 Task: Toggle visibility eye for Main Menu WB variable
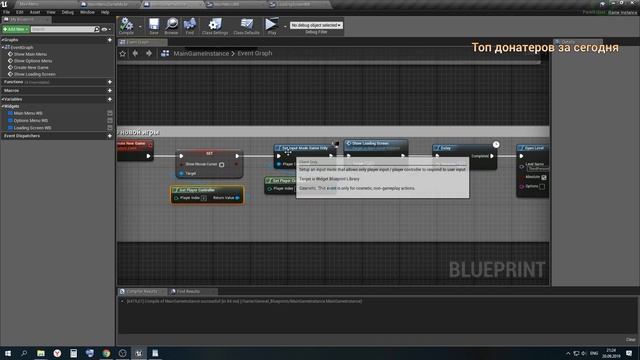click(109, 113)
